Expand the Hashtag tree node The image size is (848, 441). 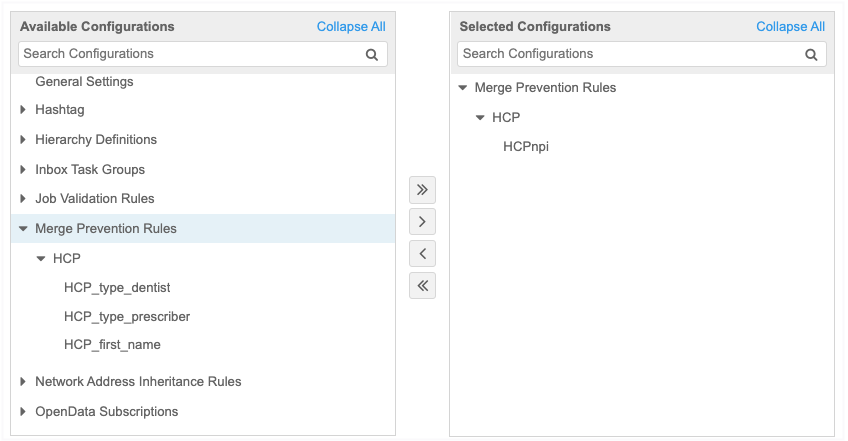[x=23, y=110]
